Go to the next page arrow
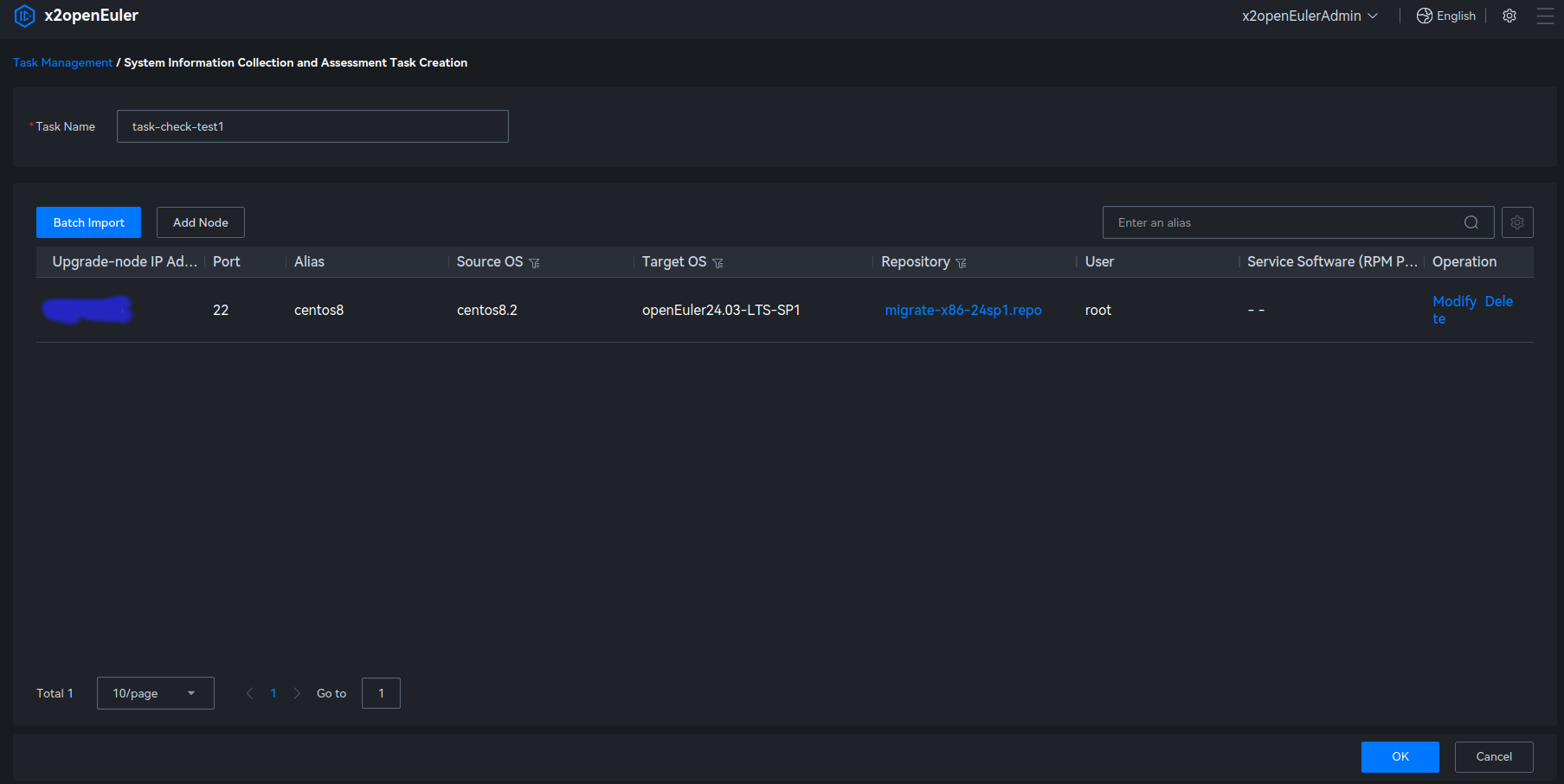Screen dimensions: 1564x784 297,693
